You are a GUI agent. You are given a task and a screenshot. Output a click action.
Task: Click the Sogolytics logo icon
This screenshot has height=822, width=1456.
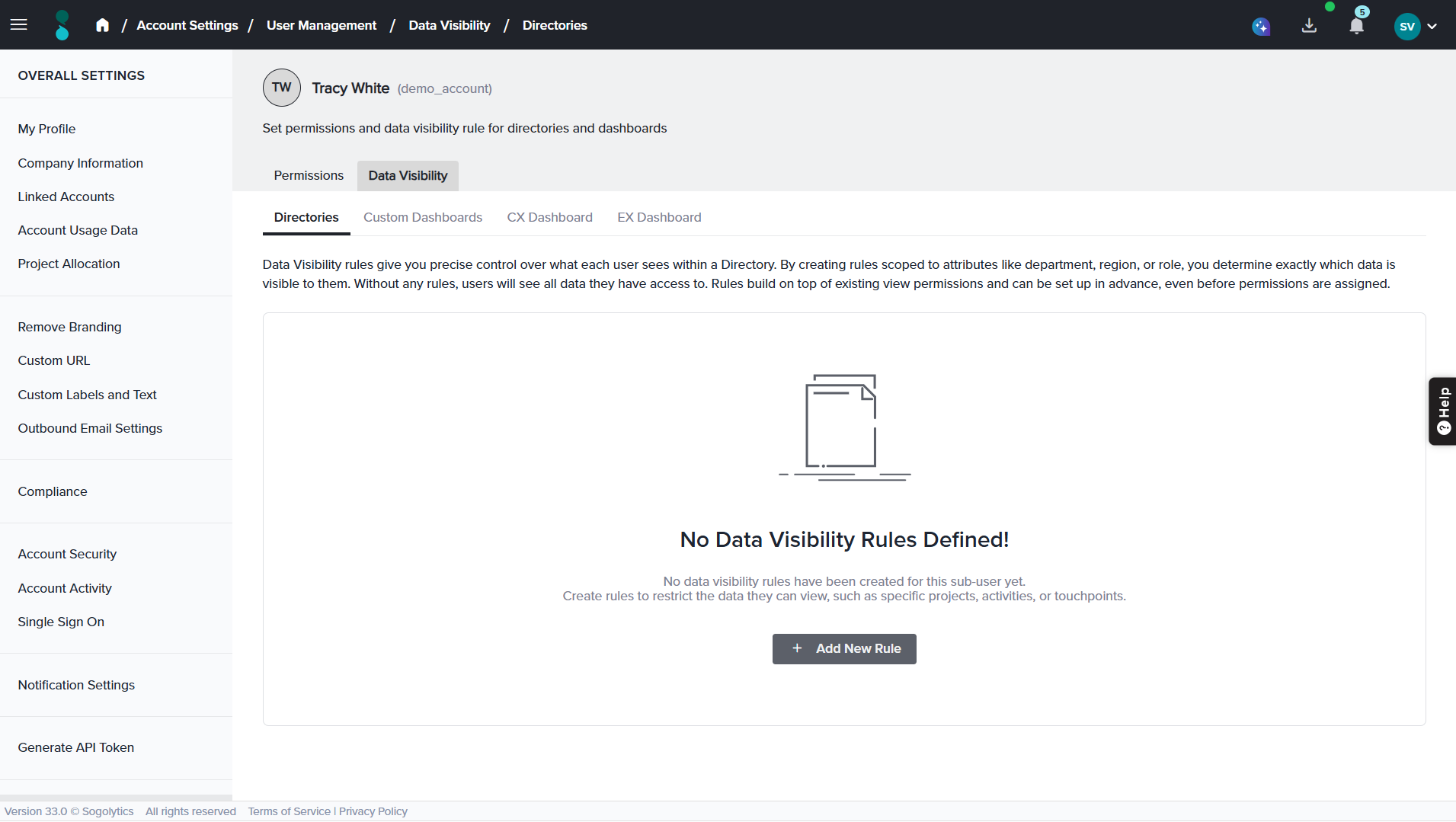(x=62, y=25)
